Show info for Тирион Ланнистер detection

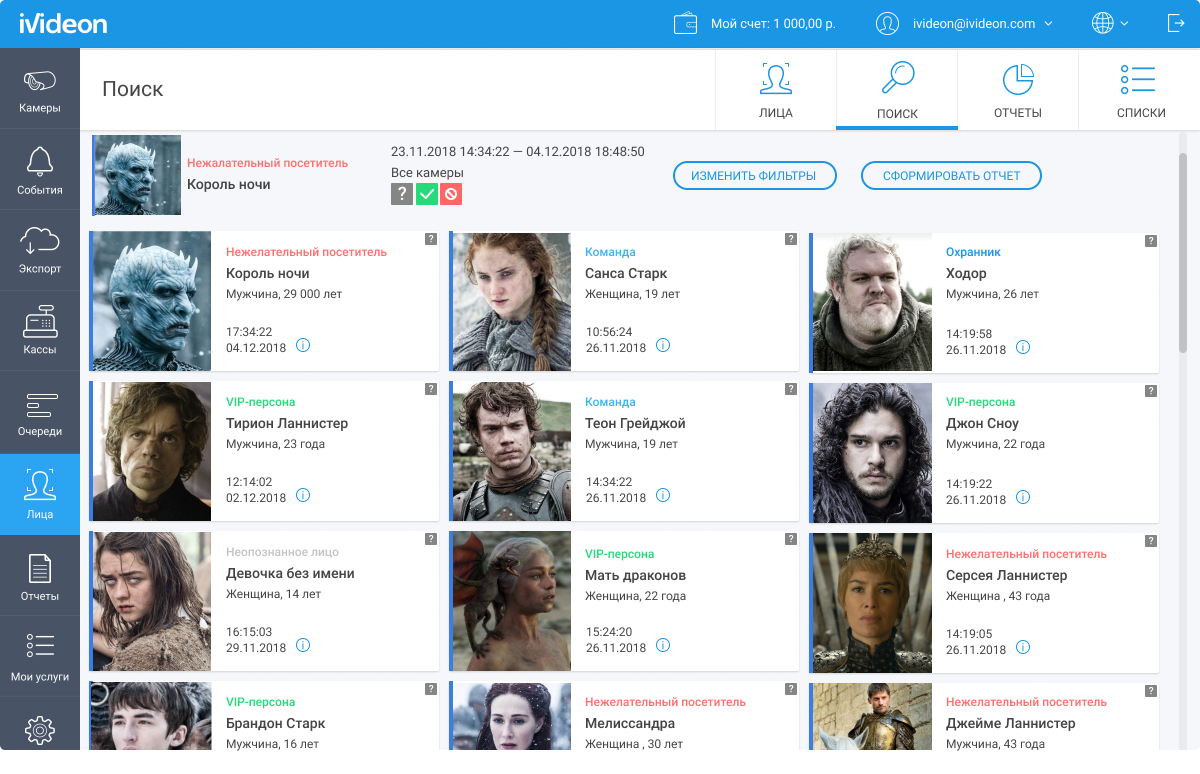pos(303,496)
